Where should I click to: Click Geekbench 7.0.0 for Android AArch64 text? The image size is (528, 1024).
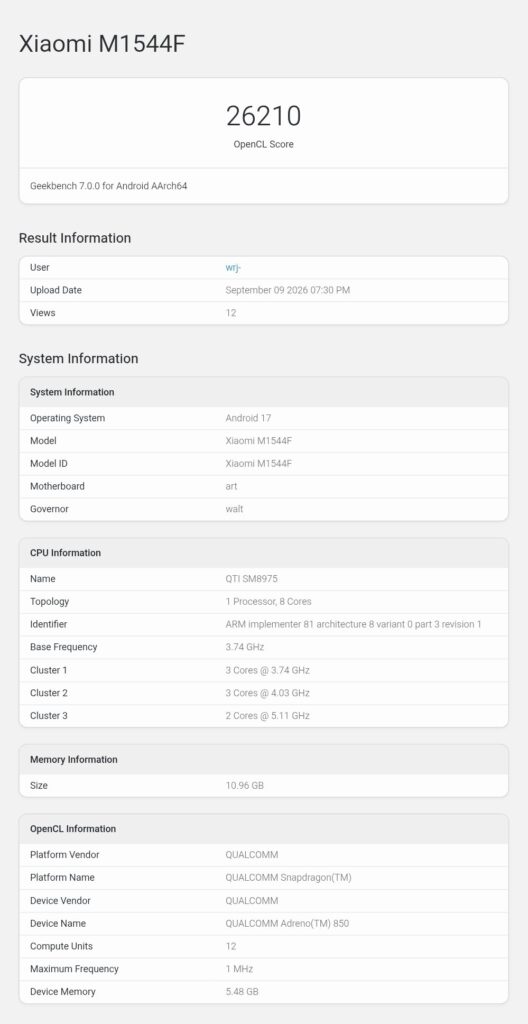pyautogui.click(x=109, y=185)
